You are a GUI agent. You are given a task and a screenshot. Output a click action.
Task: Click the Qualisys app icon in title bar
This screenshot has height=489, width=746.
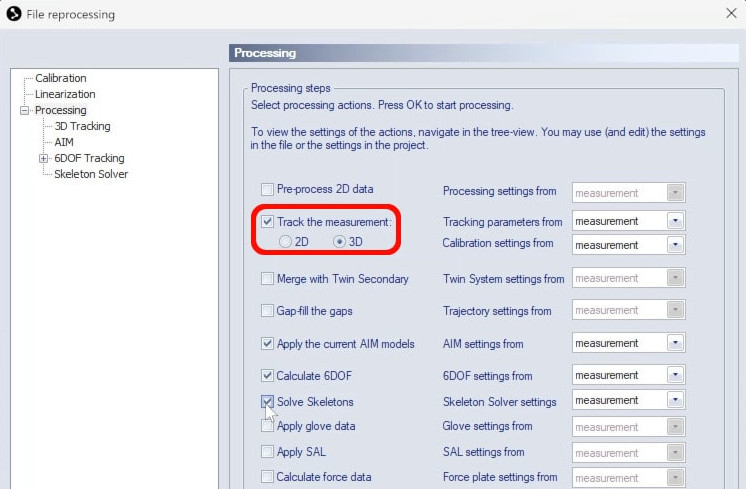(x=15, y=14)
